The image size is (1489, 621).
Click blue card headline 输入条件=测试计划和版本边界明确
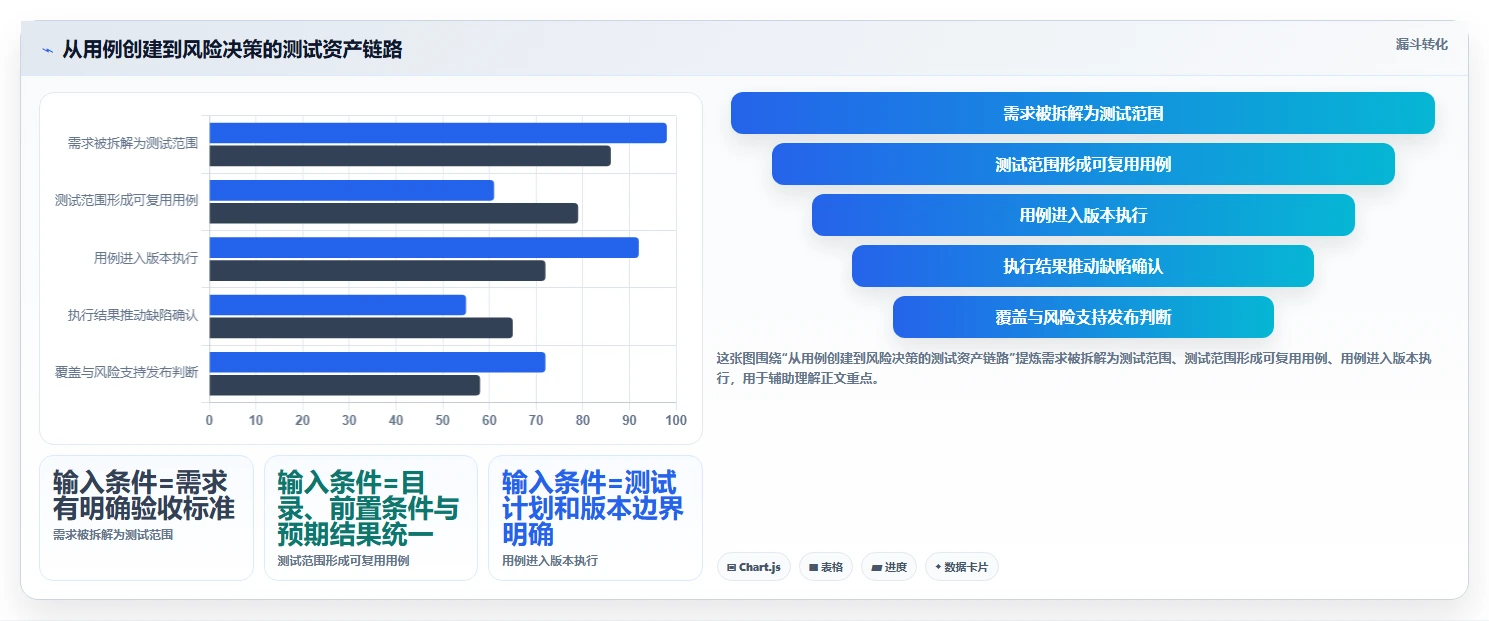pos(593,508)
